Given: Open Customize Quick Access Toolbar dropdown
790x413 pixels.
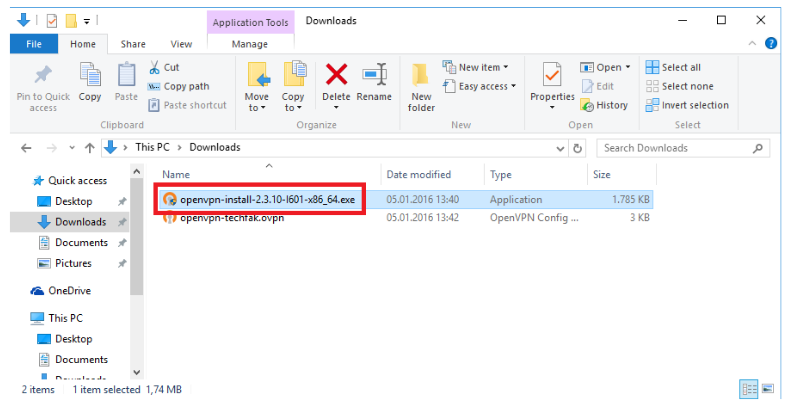Looking at the screenshot, I should coord(87,21).
